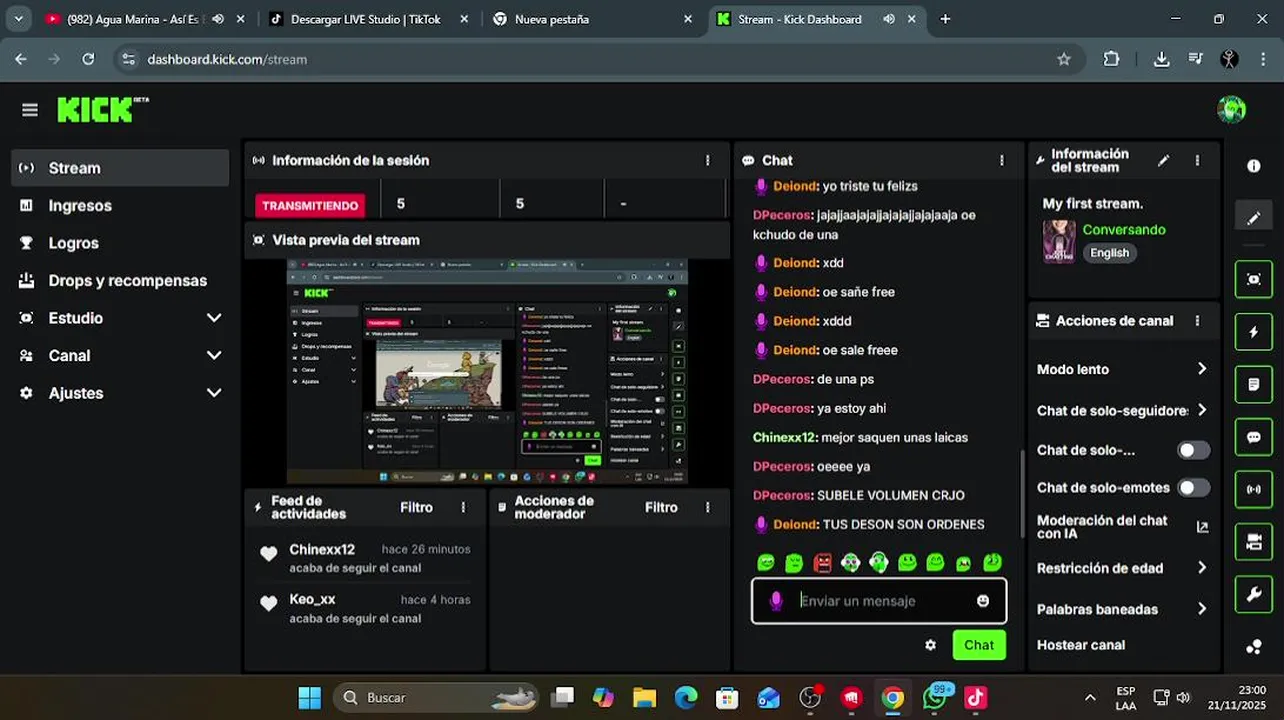Image resolution: width=1284 pixels, height=720 pixels.
Task: Click the Windows Buscar search box
Action: click(435, 698)
